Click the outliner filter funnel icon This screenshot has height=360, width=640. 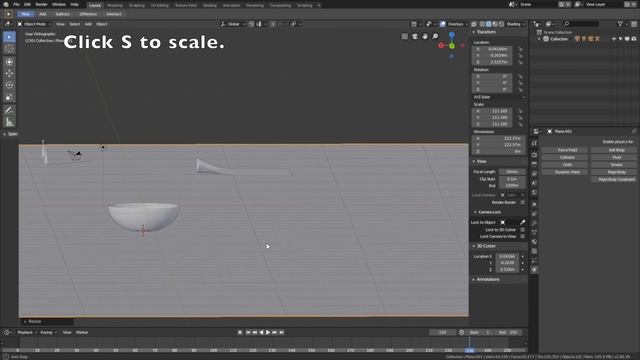pyautogui.click(x=620, y=24)
